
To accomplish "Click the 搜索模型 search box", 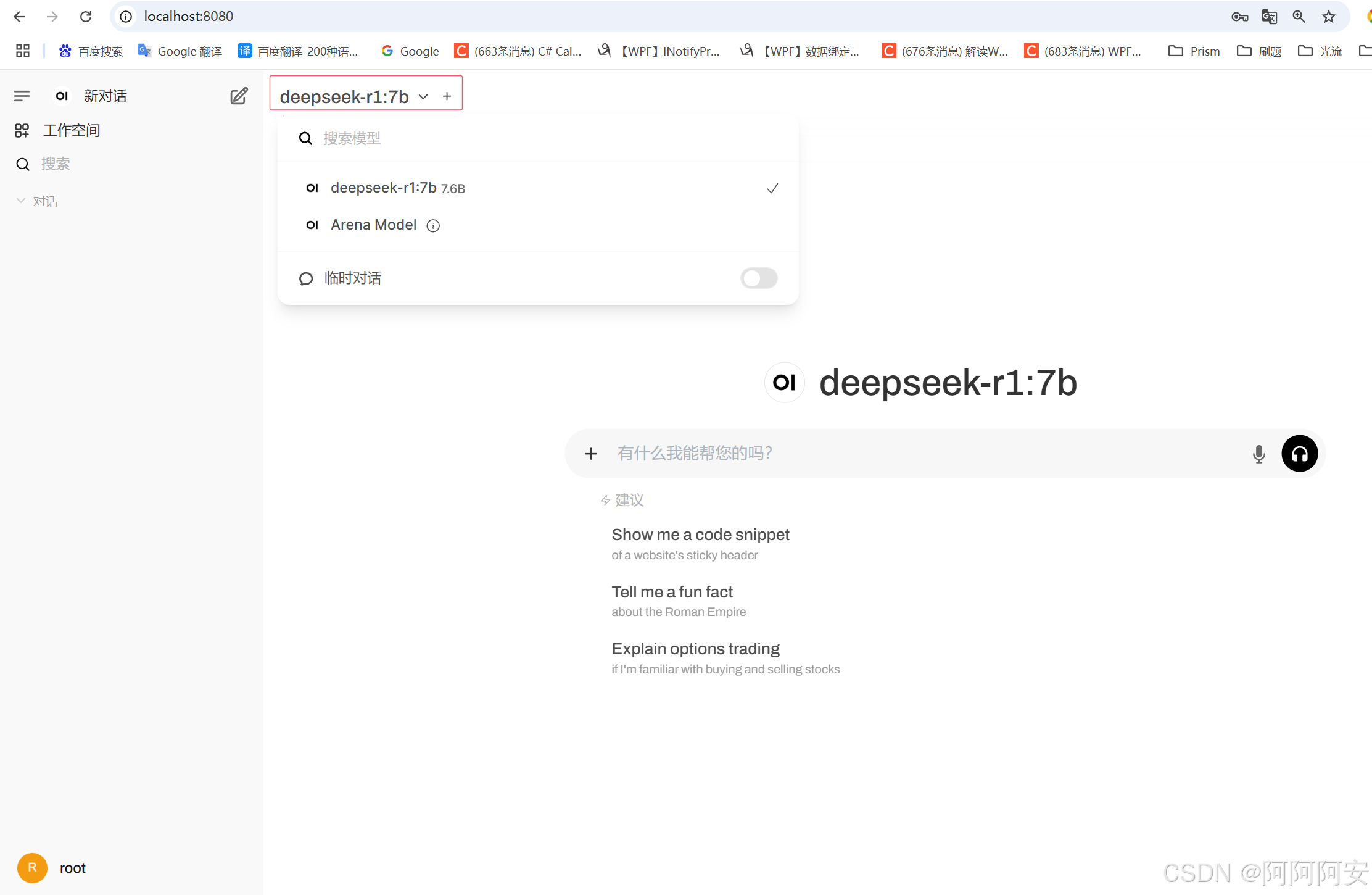I will [538, 138].
